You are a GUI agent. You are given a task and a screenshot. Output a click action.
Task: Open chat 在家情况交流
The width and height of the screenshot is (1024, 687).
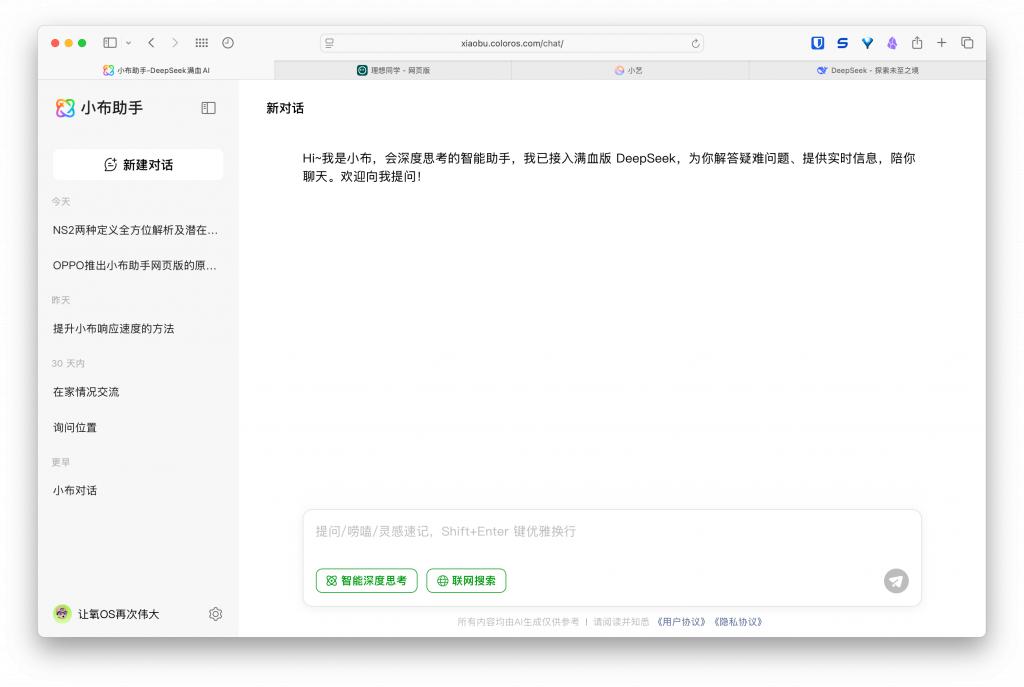(86, 392)
